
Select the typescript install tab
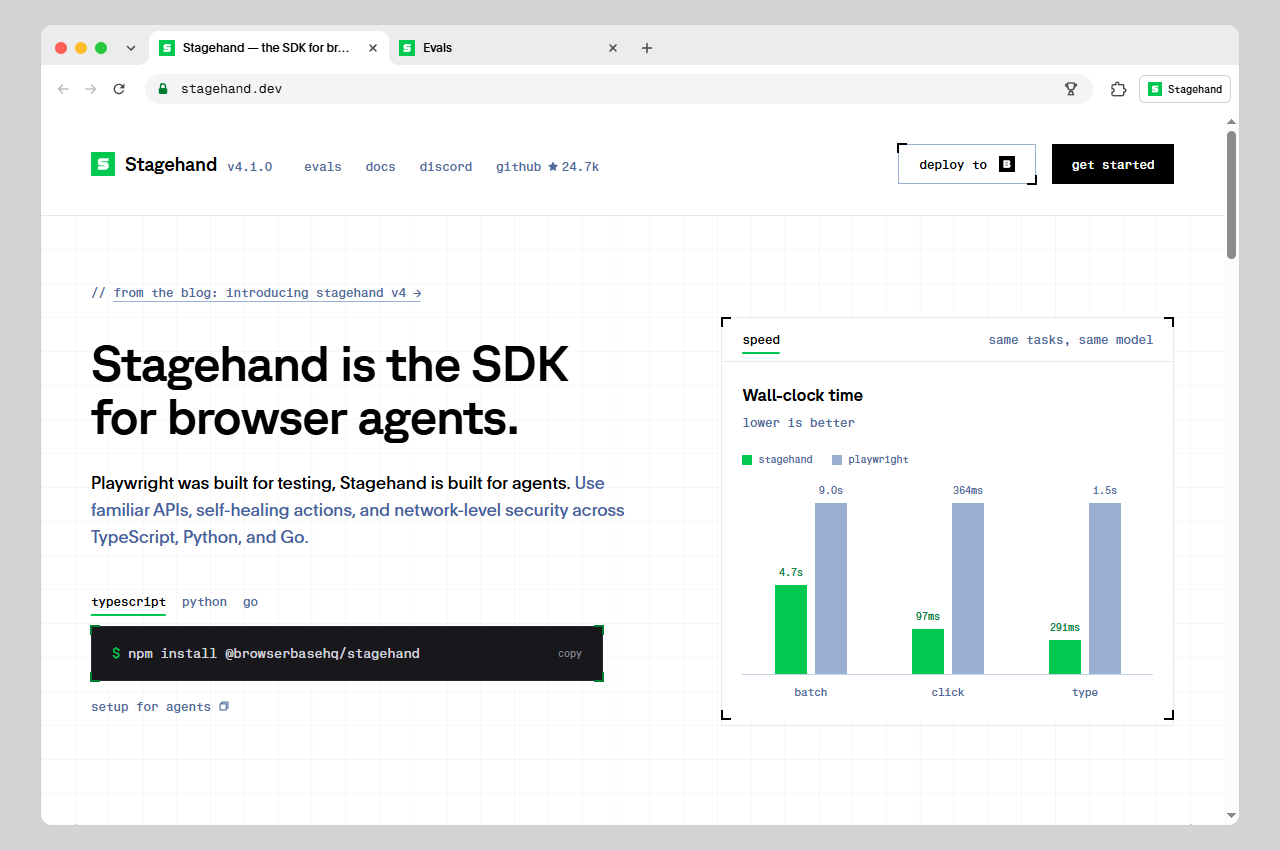coord(128,602)
